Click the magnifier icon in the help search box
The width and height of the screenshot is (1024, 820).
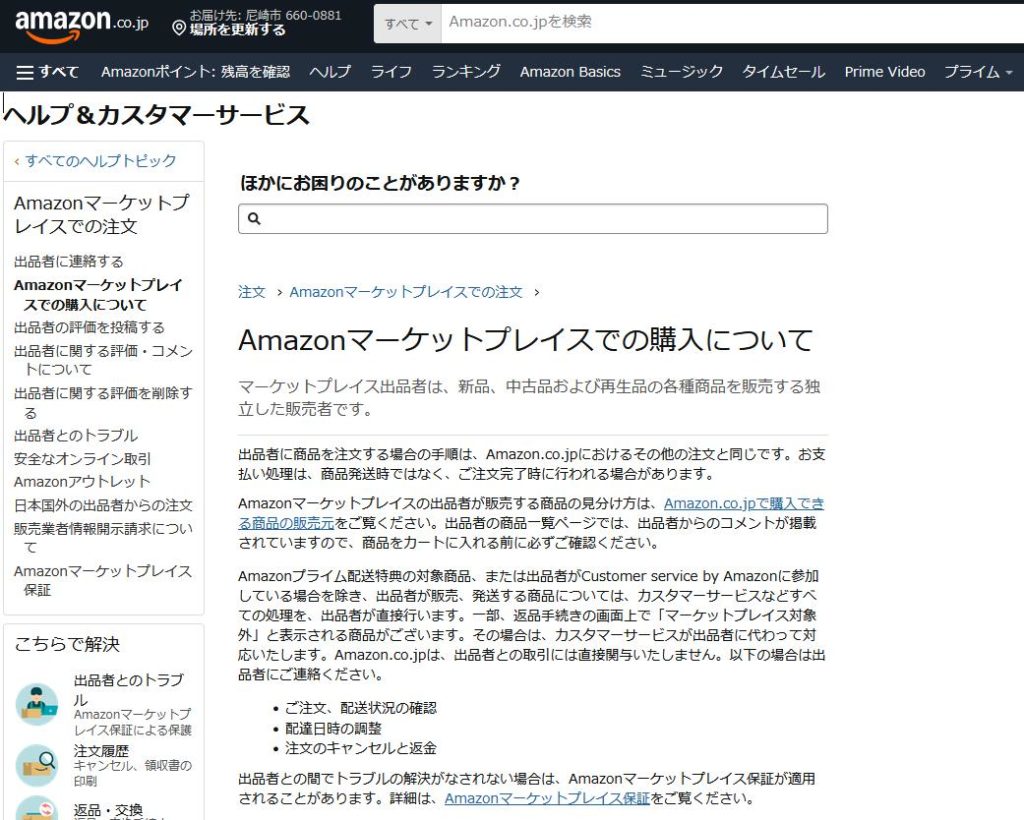pos(254,218)
